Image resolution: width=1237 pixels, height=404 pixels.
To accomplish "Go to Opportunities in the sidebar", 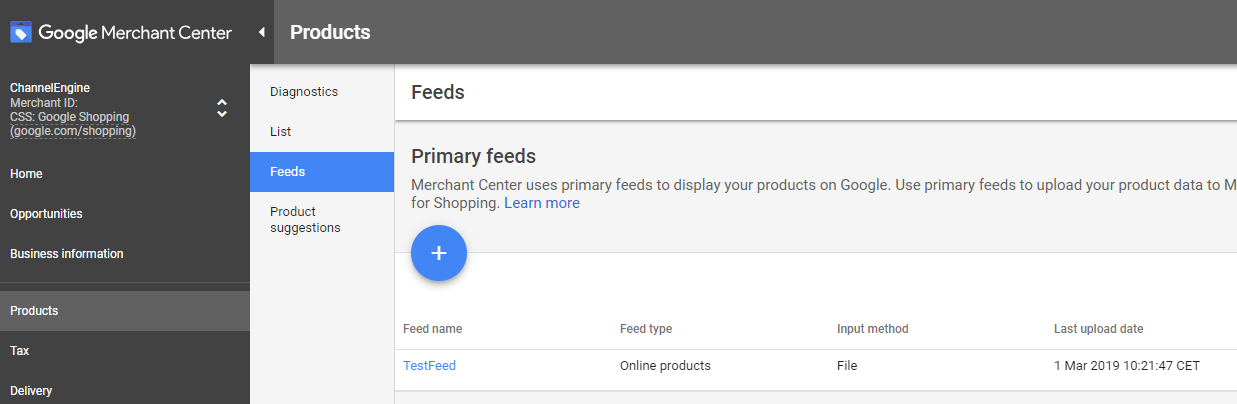I will tap(46, 214).
